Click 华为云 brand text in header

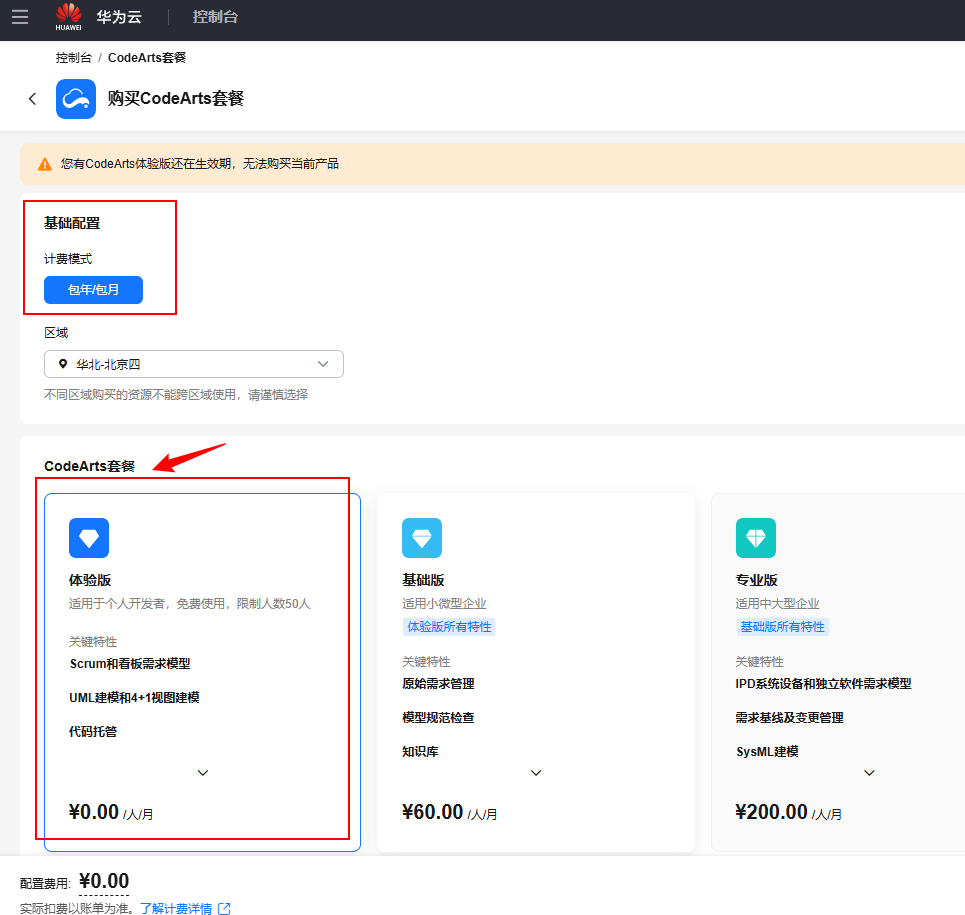tap(119, 17)
